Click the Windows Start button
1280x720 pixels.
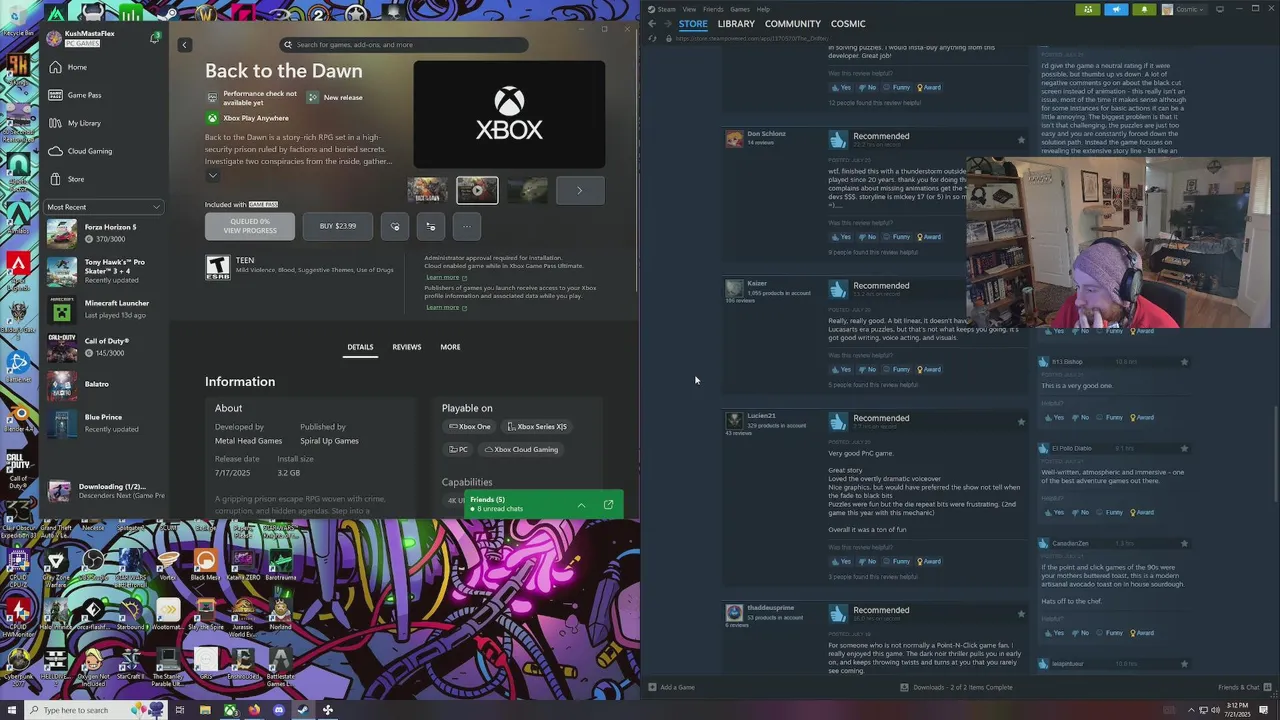coord(11,710)
